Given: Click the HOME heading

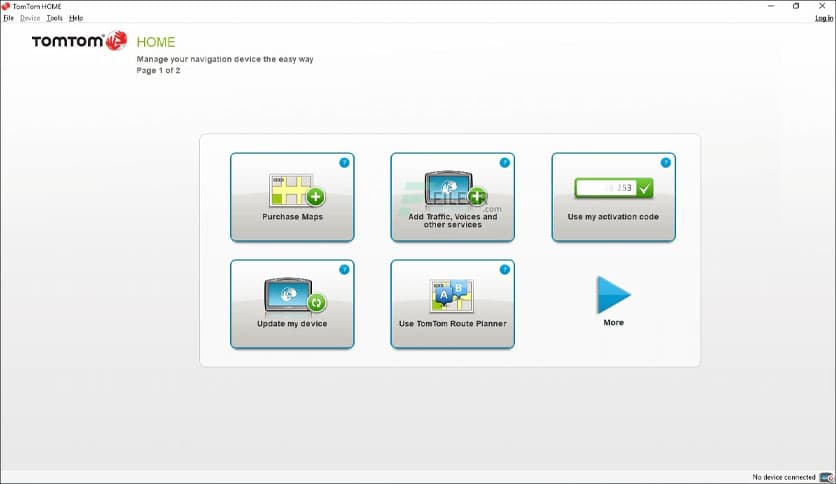Looking at the screenshot, I should pyautogui.click(x=156, y=42).
